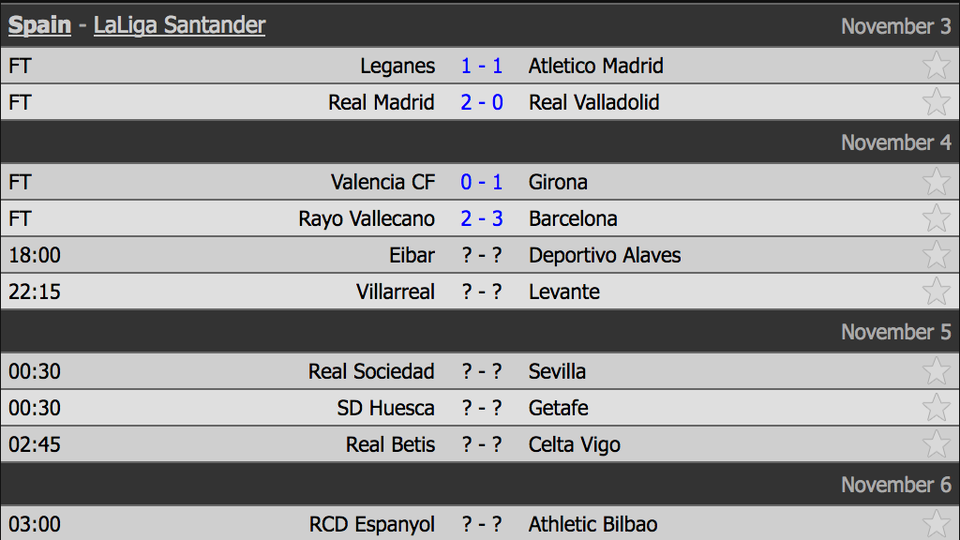Viewport: 960px width, 540px height.
Task: Star the Real Madrid vs Real Valladolid match
Action: coord(936,102)
